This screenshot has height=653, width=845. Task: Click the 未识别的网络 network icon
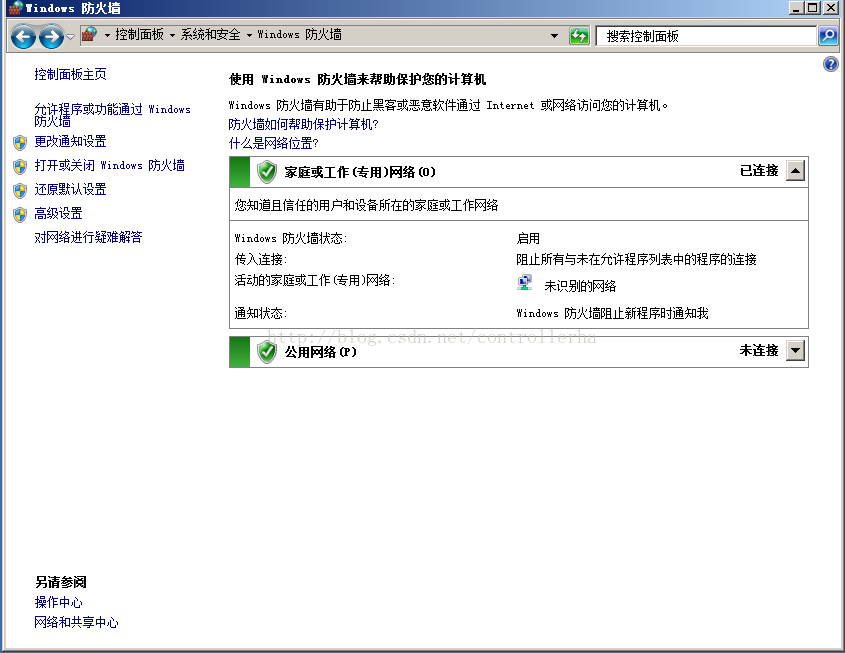click(525, 283)
